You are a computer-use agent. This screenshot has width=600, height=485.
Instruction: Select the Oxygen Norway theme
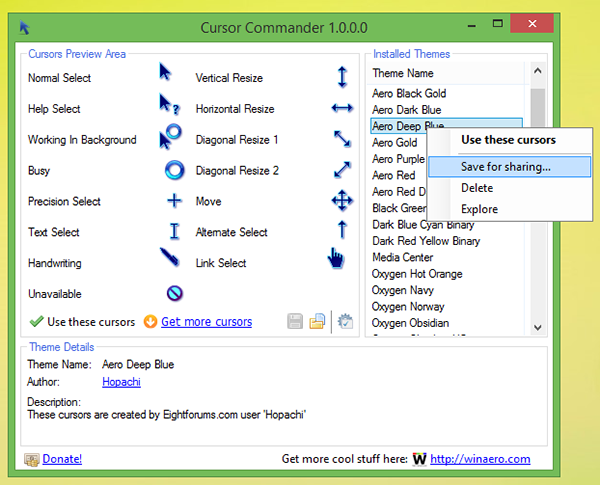click(x=408, y=307)
